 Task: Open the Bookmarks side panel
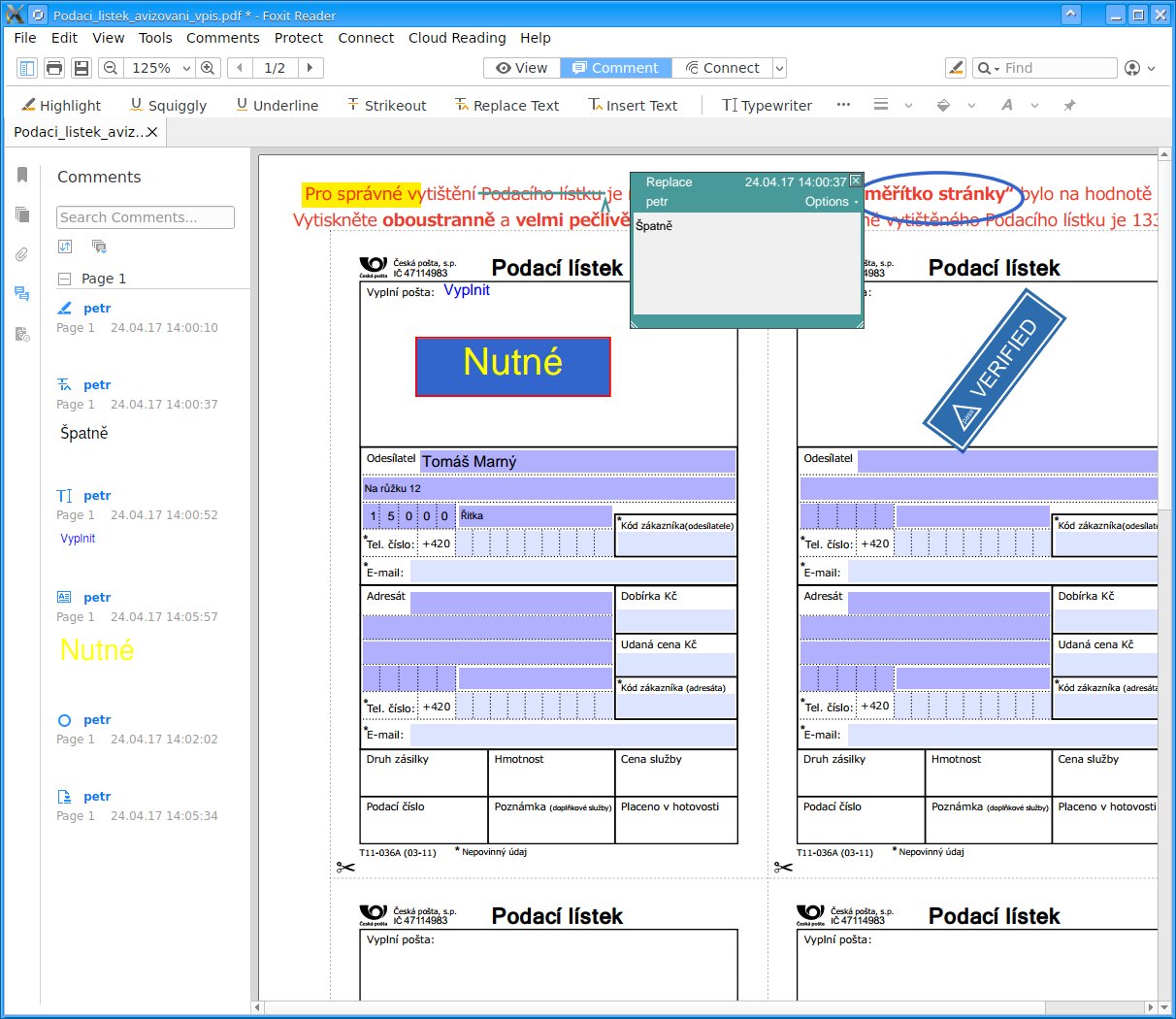click(x=22, y=175)
